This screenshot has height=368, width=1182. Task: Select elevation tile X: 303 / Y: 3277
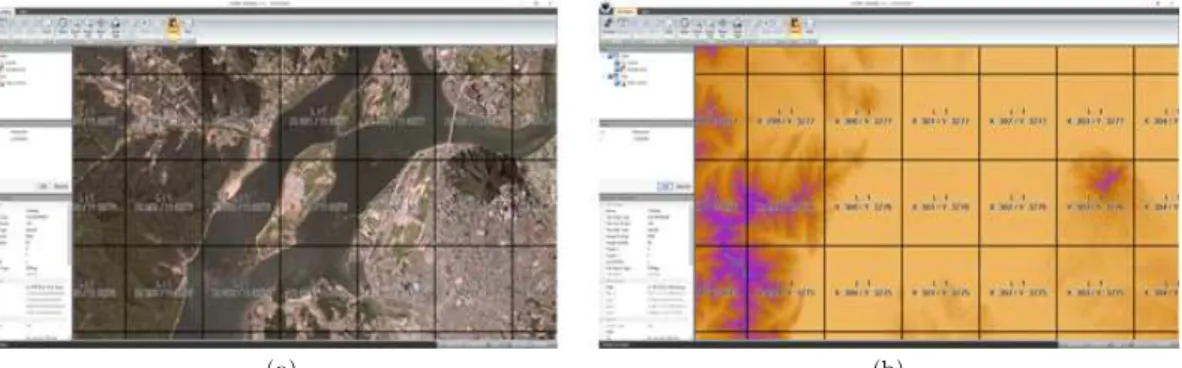pos(1095,117)
